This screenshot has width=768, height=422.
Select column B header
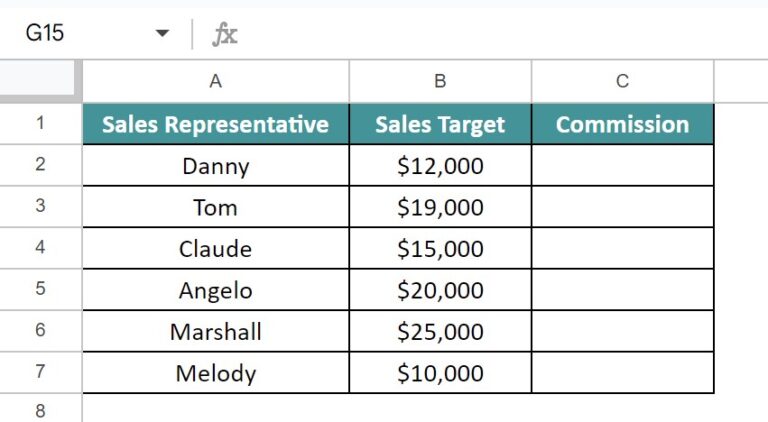pos(440,81)
